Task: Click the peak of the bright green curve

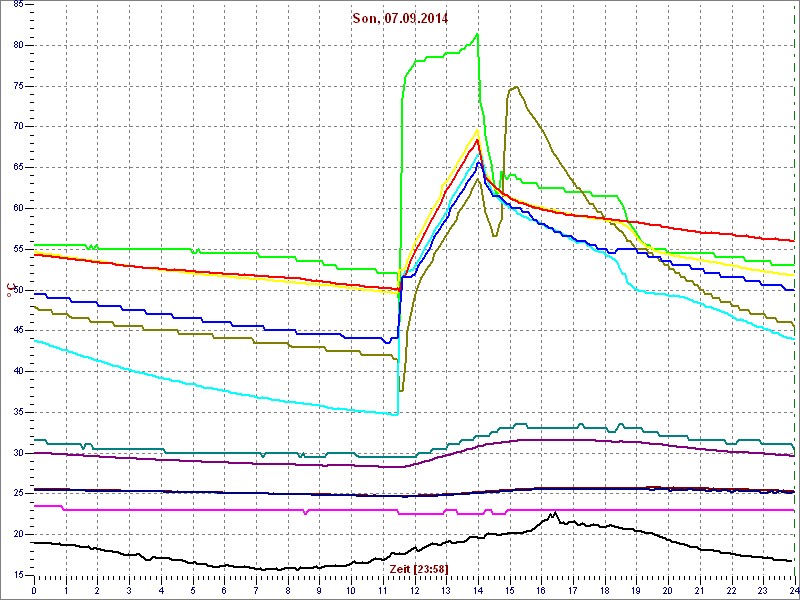Action: coord(478,35)
